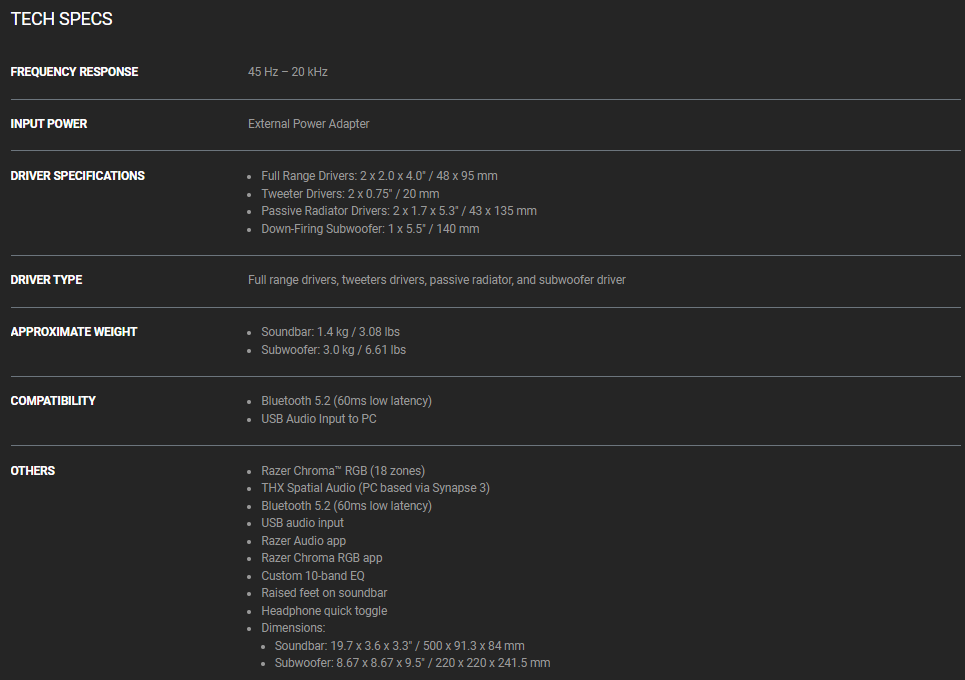Select the THX Spatial Audio item

point(375,488)
